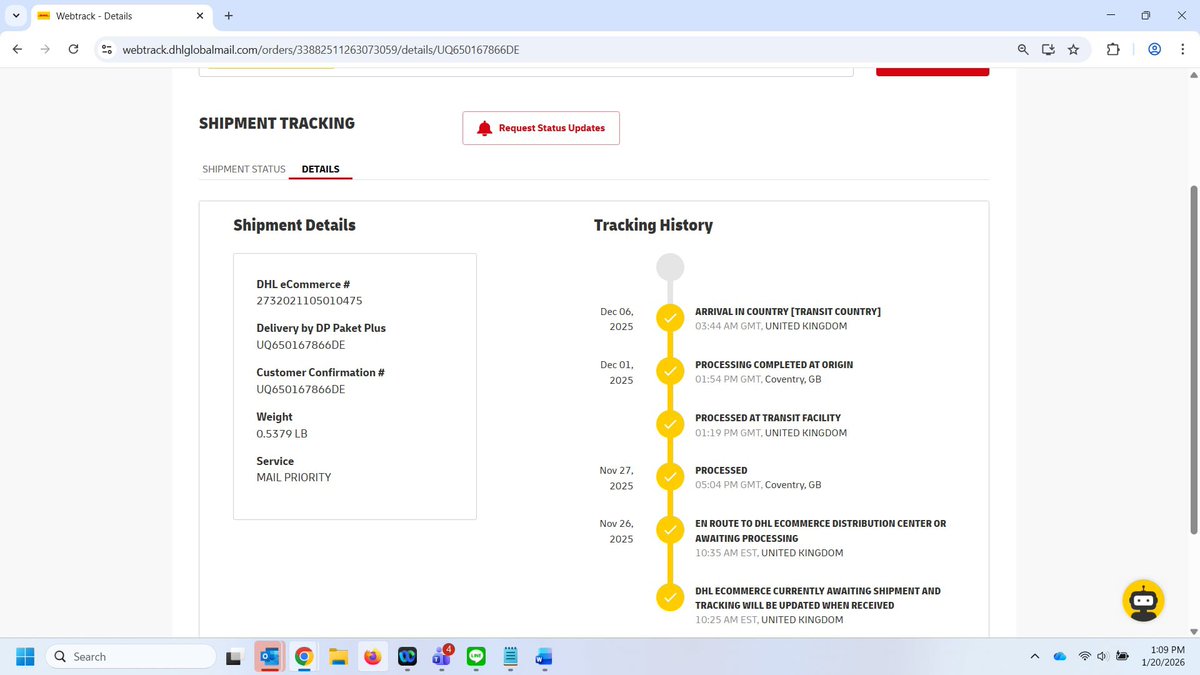Viewport: 1200px width, 675px height.
Task: Open Notepad from the taskbar
Action: 510,657
